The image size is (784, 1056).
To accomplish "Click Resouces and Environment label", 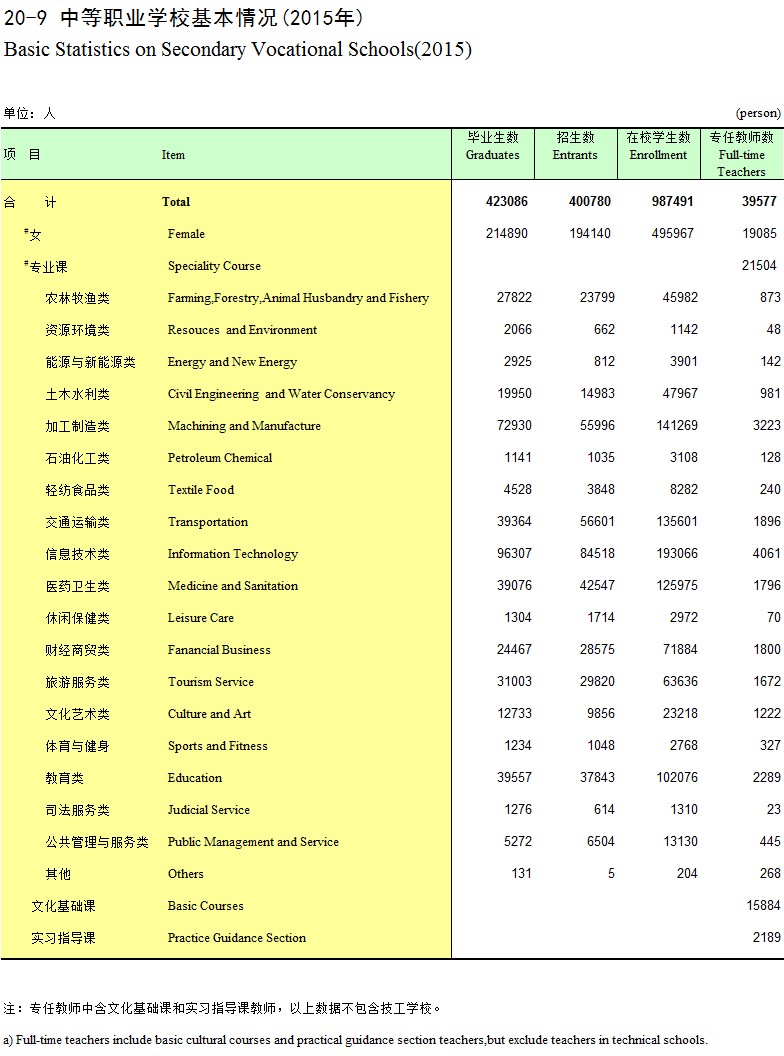I will pos(242,330).
